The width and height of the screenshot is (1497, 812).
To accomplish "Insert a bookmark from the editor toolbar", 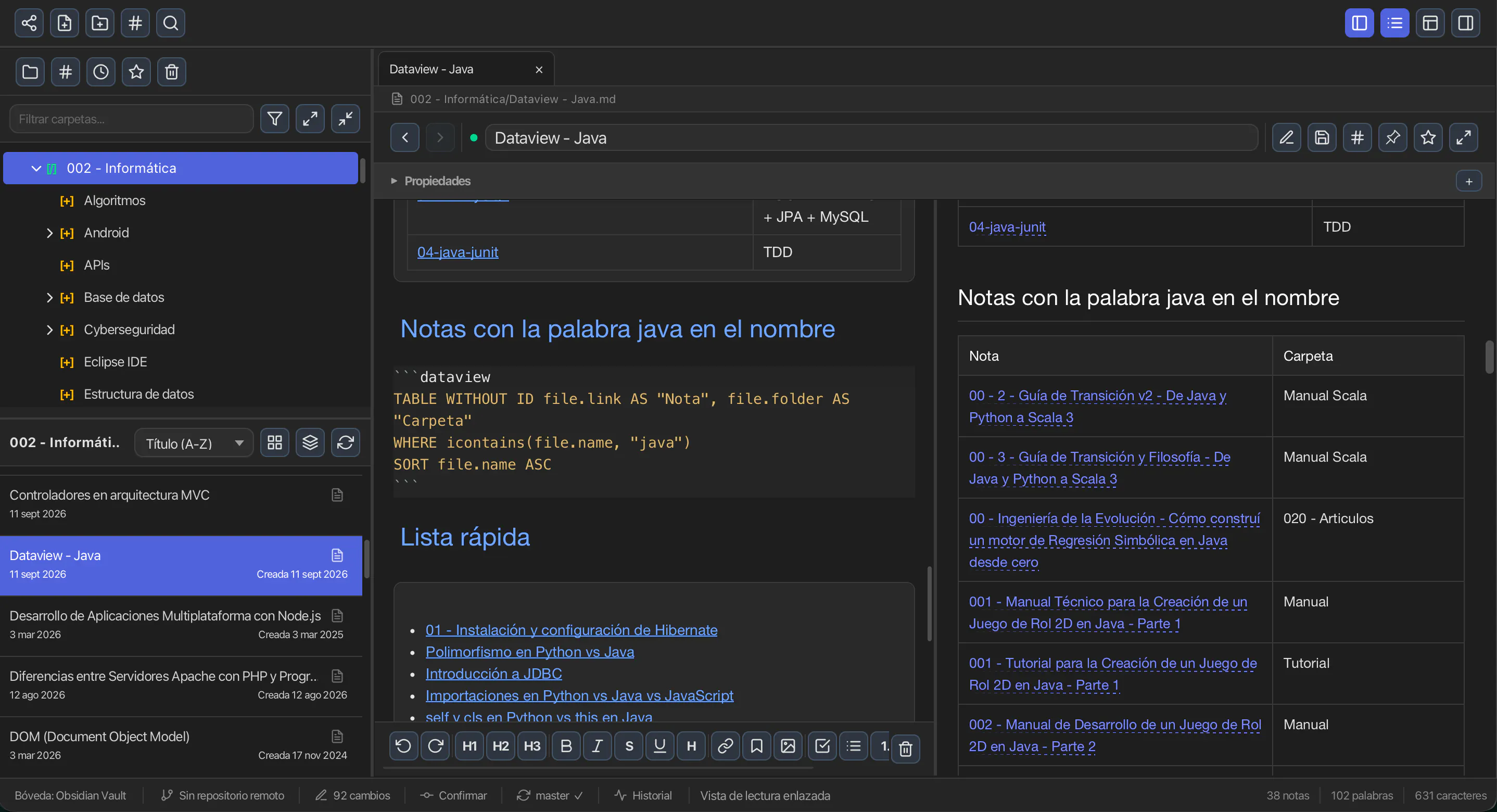I will [x=757, y=746].
